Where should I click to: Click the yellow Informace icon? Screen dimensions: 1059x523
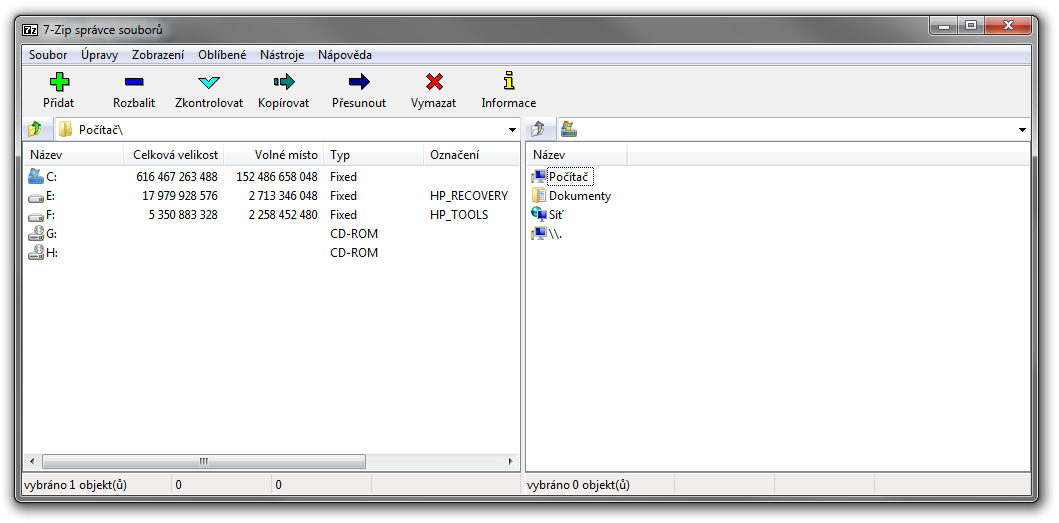(x=509, y=81)
